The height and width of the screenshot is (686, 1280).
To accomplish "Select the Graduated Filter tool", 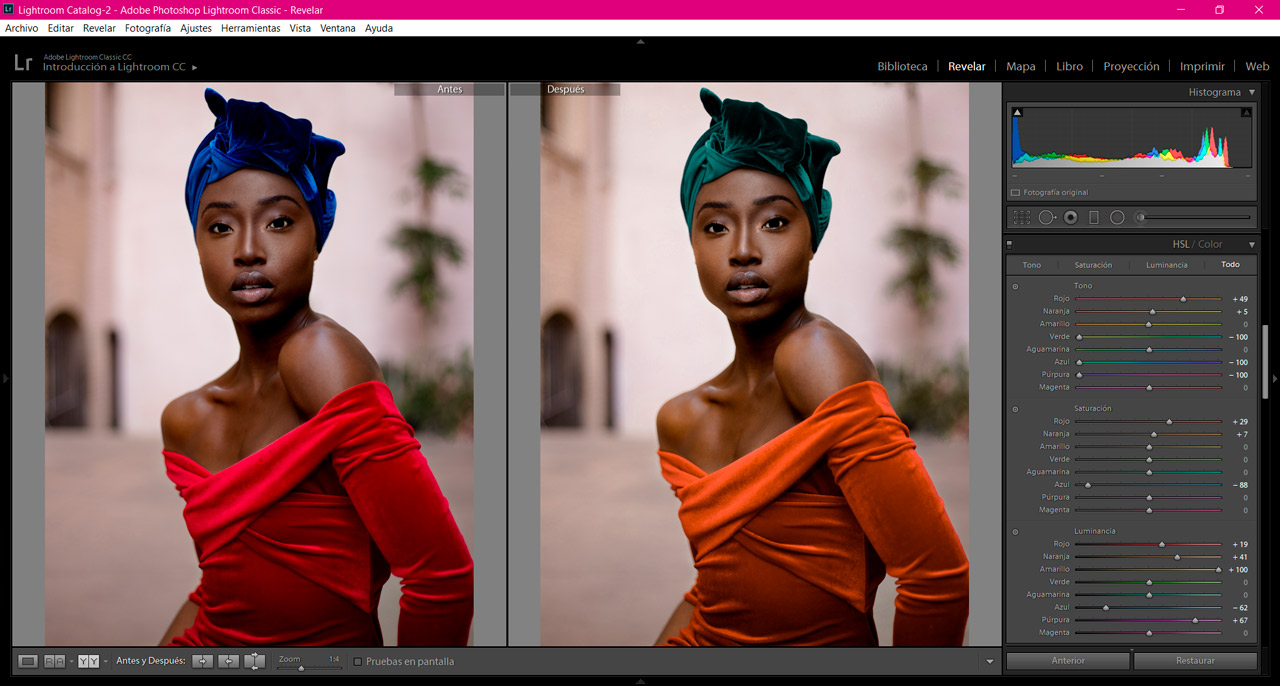I will pos(1093,216).
